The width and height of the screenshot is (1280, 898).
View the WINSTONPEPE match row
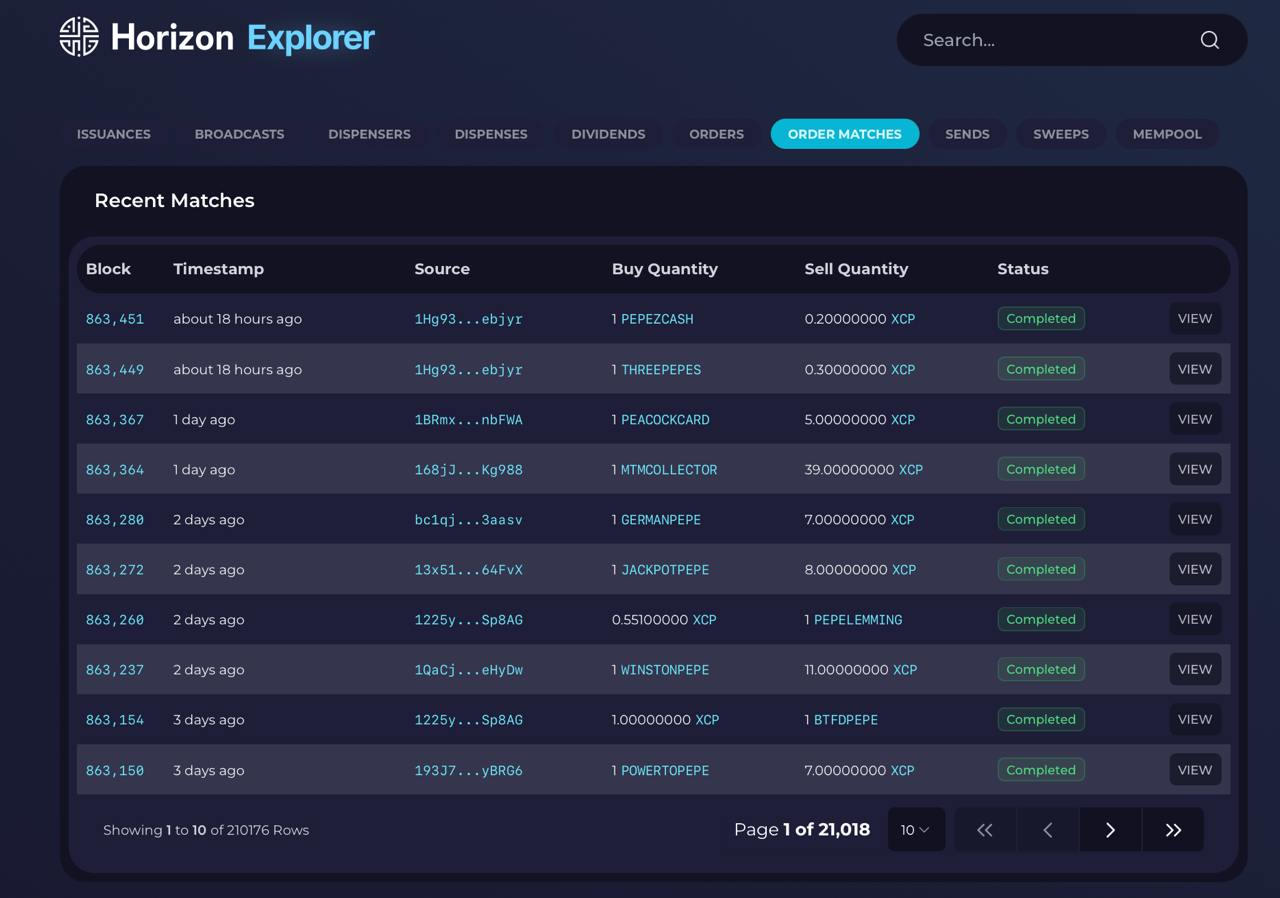(1195, 669)
